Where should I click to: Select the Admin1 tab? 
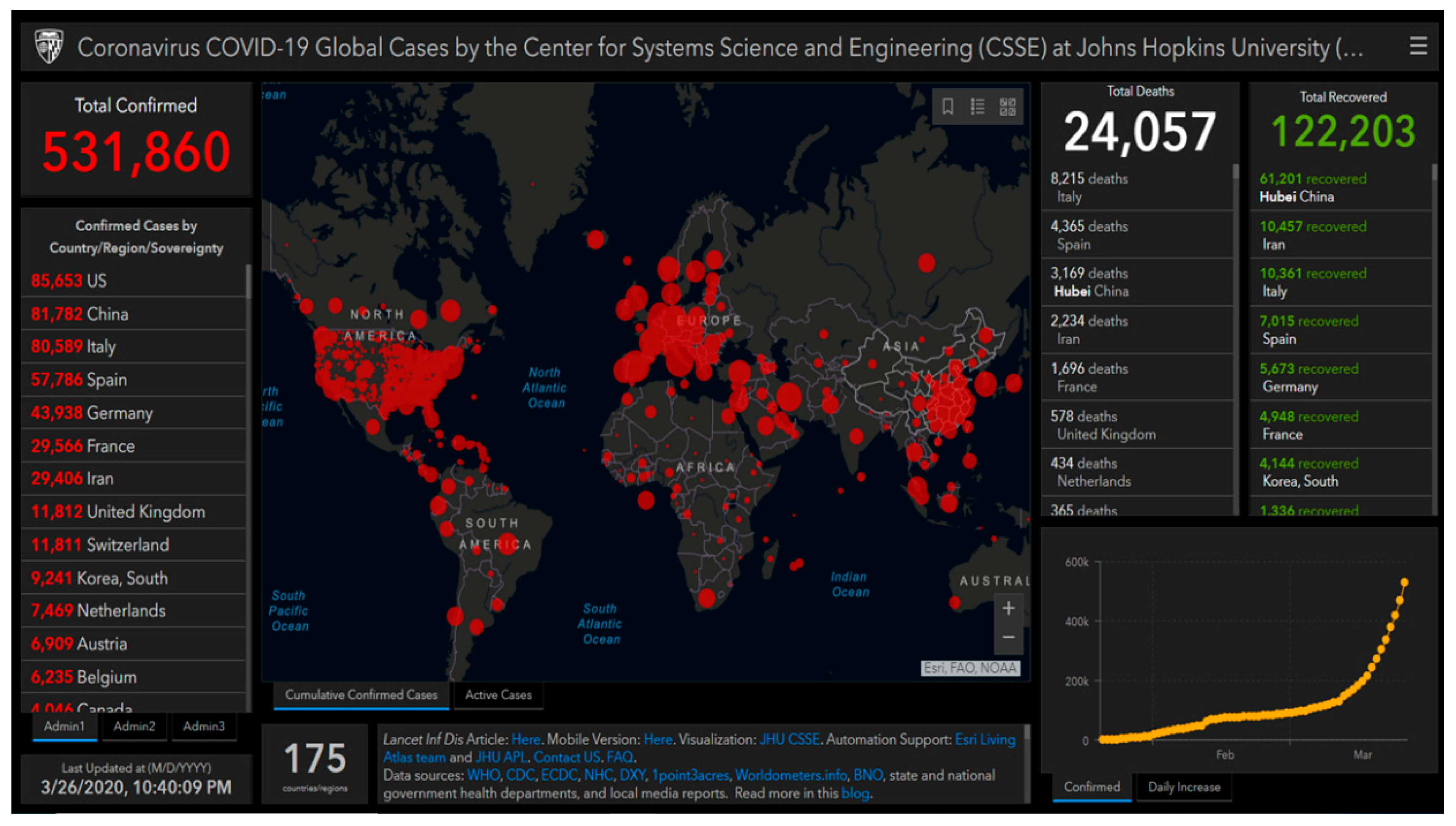65,726
